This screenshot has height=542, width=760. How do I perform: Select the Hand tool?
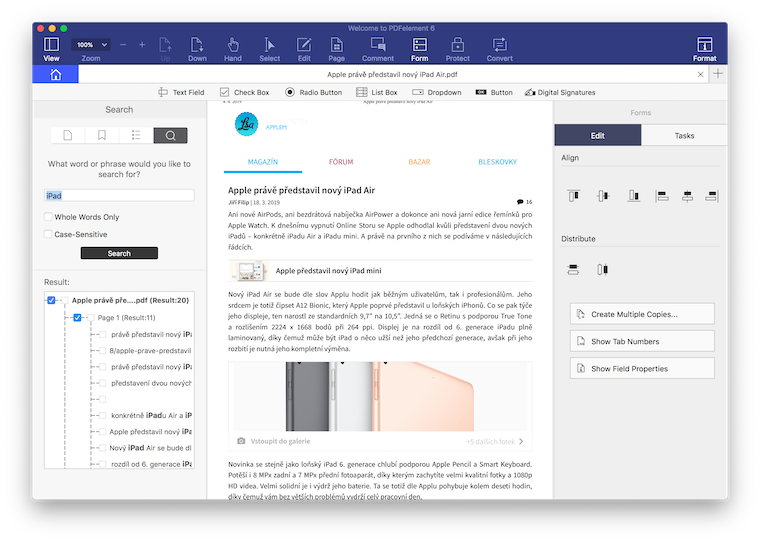[x=233, y=49]
